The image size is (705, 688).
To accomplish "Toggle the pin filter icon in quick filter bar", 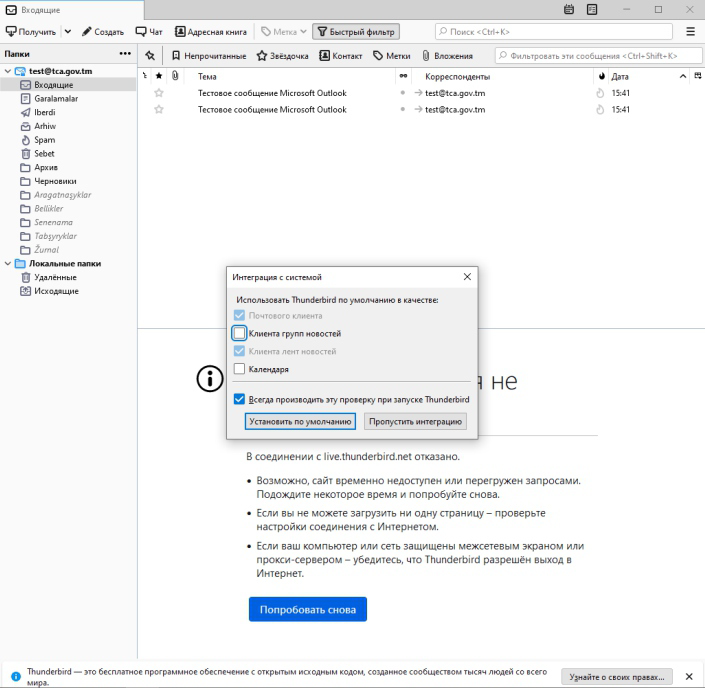I will point(150,56).
